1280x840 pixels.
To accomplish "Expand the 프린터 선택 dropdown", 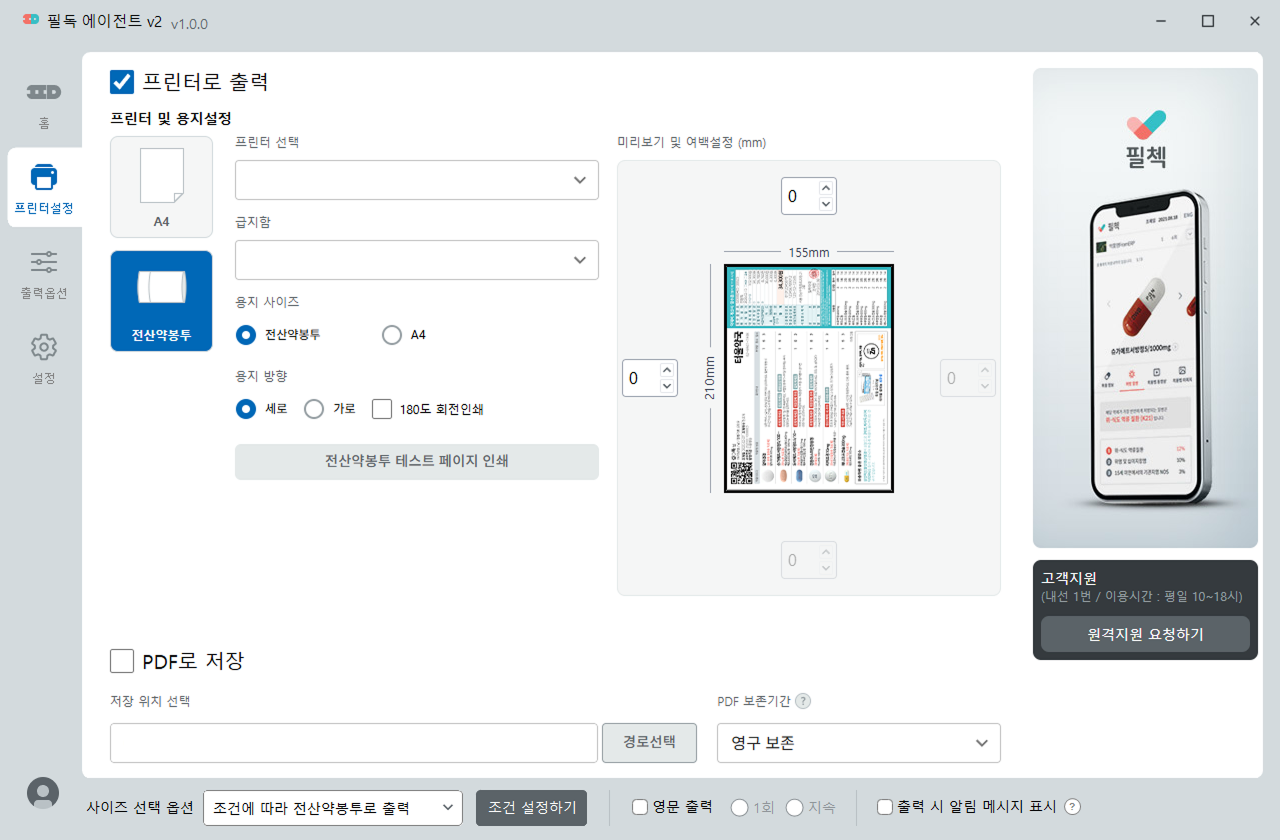I will pyautogui.click(x=417, y=180).
